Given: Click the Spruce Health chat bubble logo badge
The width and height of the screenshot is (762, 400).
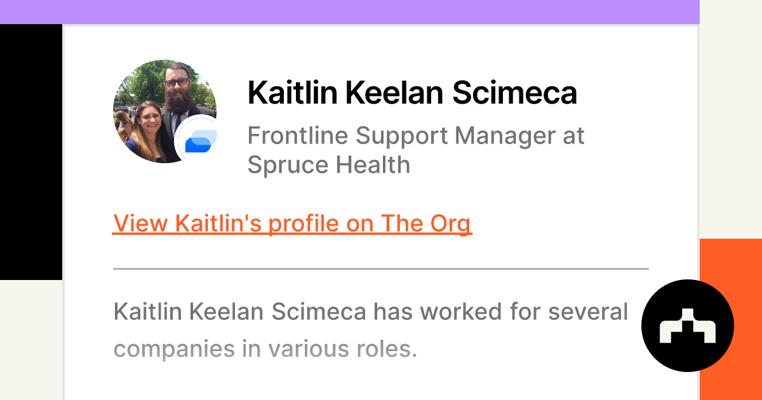Looking at the screenshot, I should coord(200,142).
